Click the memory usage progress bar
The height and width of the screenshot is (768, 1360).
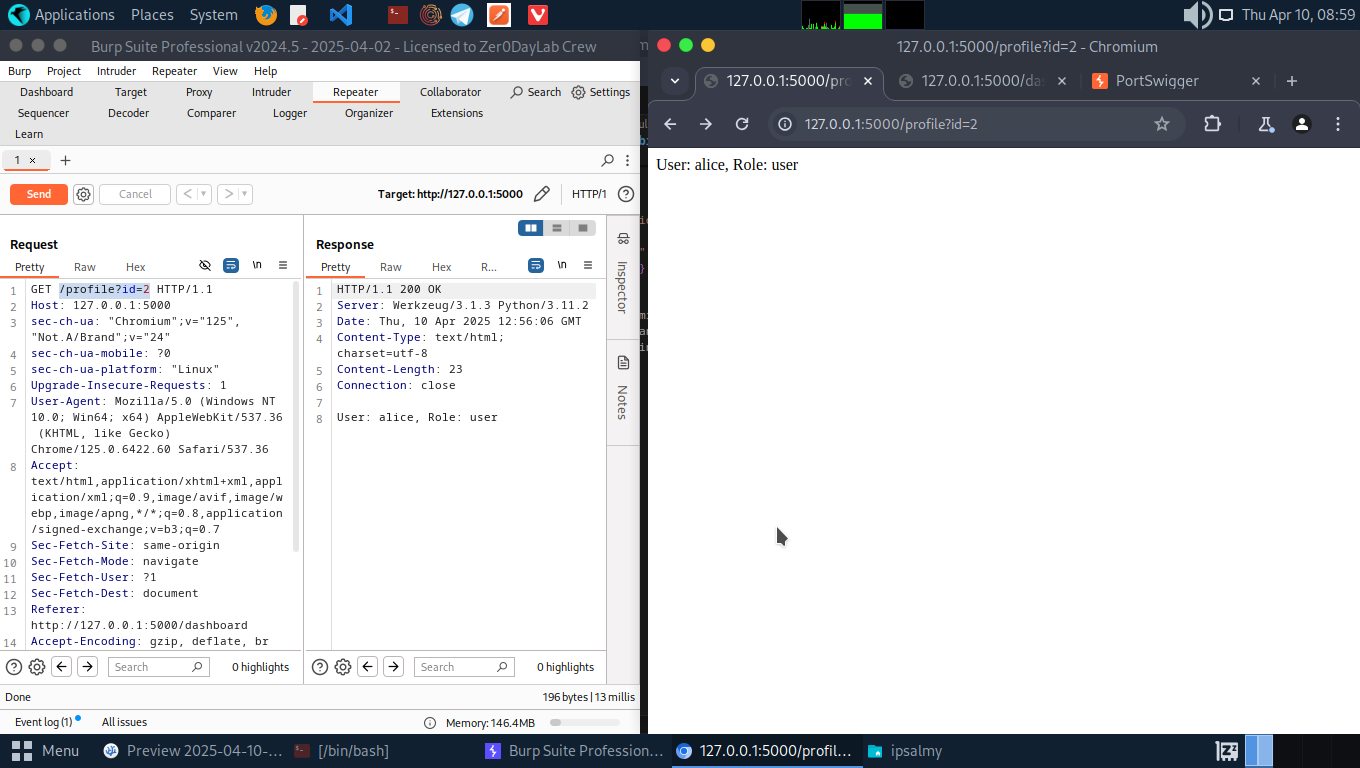coord(584,723)
